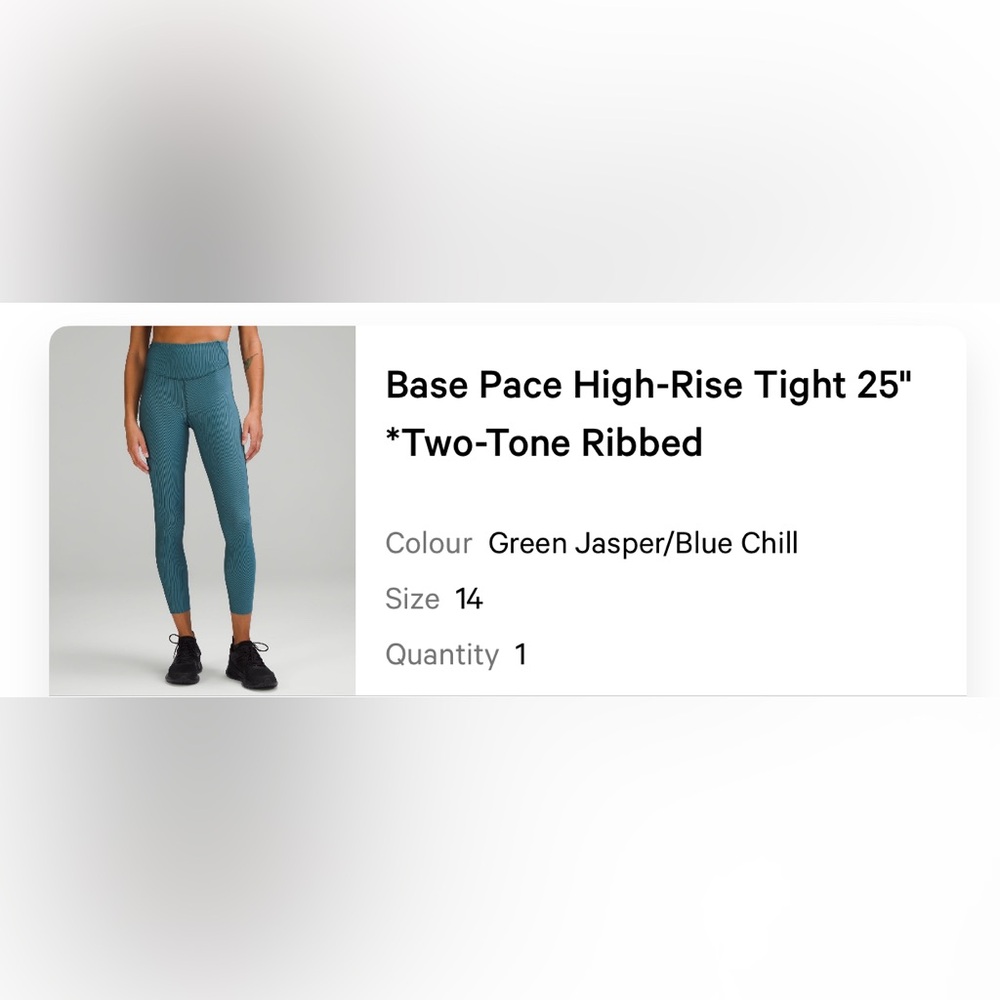1000x1000 pixels.
Task: Select the quantity value 1
Action: click(x=520, y=655)
